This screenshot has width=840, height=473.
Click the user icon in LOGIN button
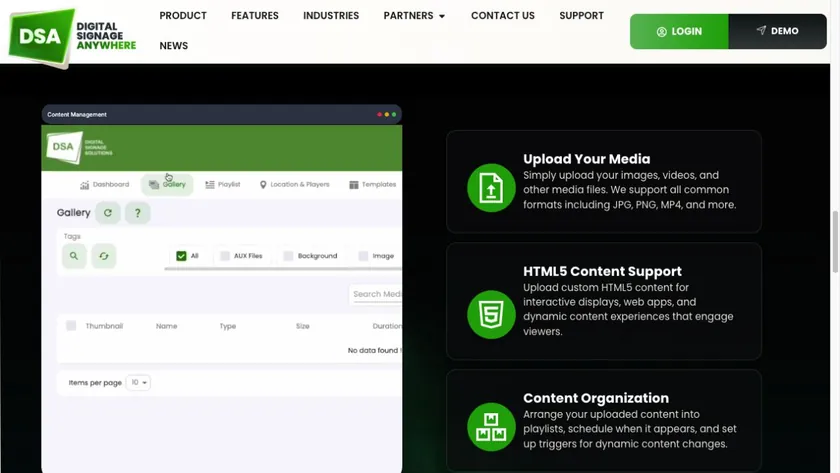tap(662, 32)
